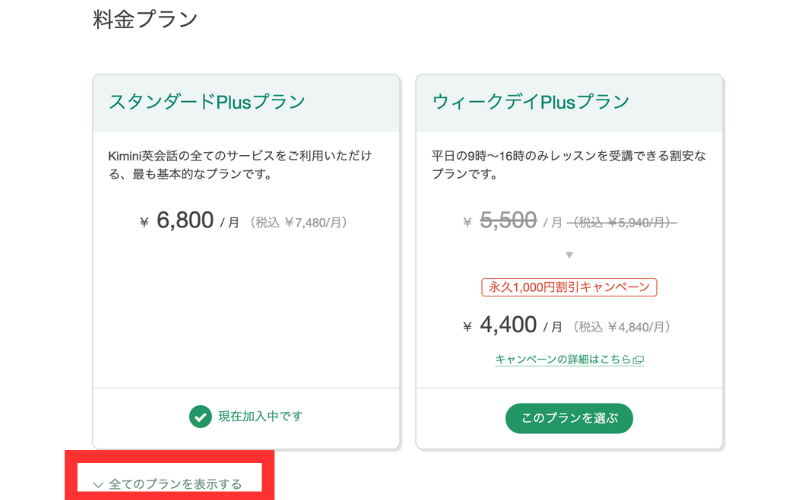
Task: Click the 6,800 monthly price
Action: pos(185,220)
